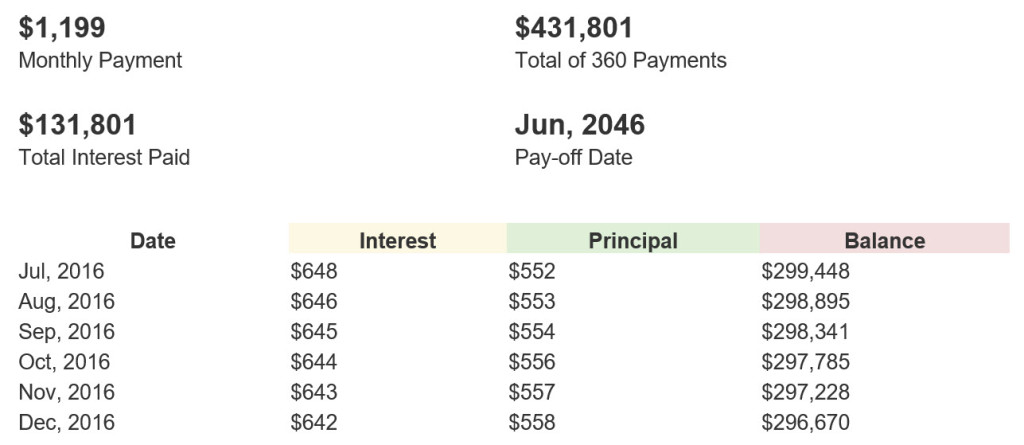Click the $431,801 total payments figure

coord(573,28)
